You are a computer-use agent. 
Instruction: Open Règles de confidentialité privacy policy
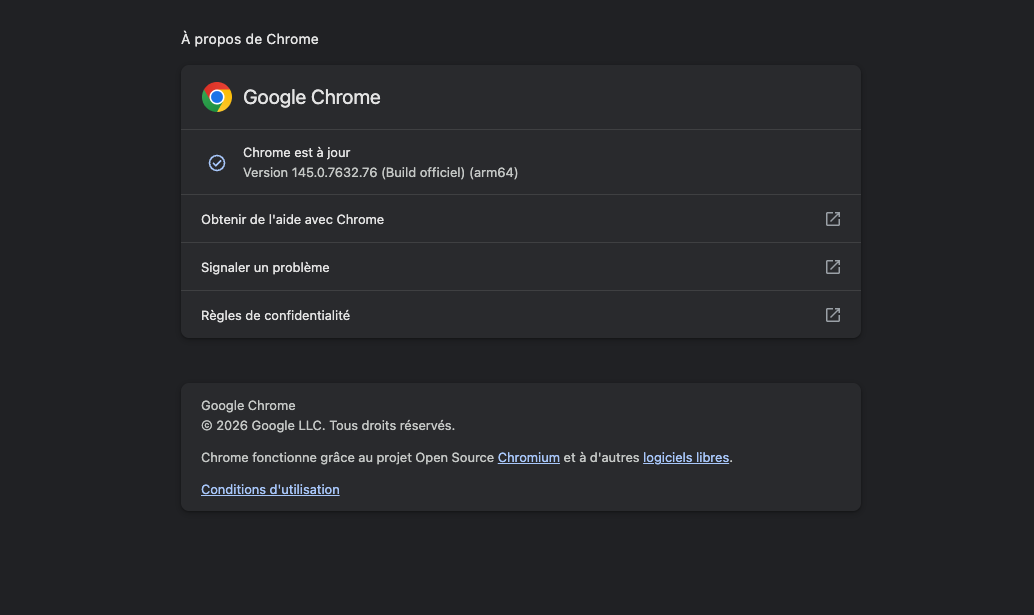275,314
